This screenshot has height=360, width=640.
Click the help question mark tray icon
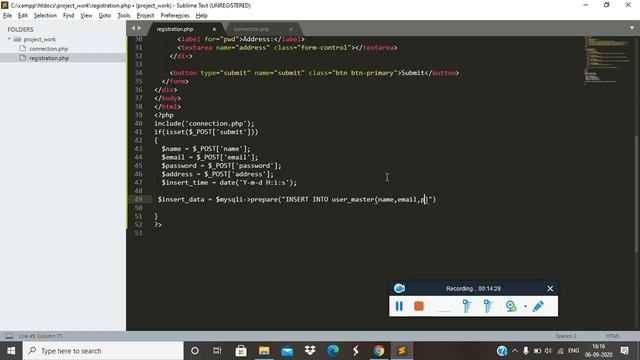click(x=502, y=351)
